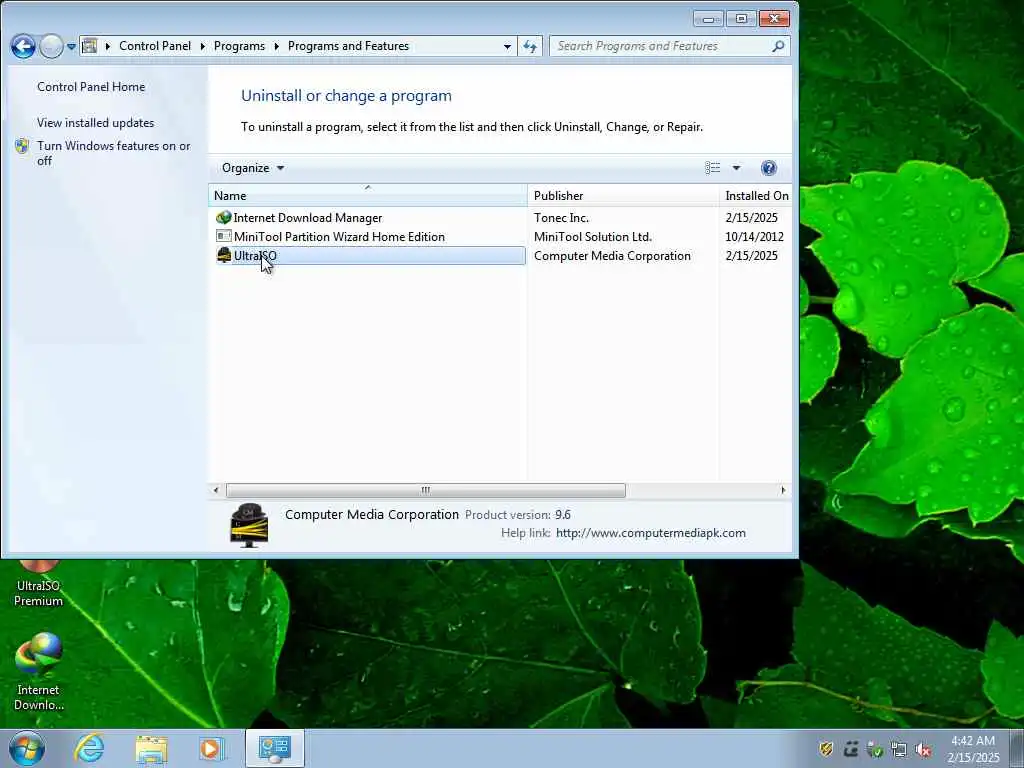This screenshot has height=768, width=1024.
Task: Expand arrow after Control Panel breadcrumb
Action: coord(202,46)
